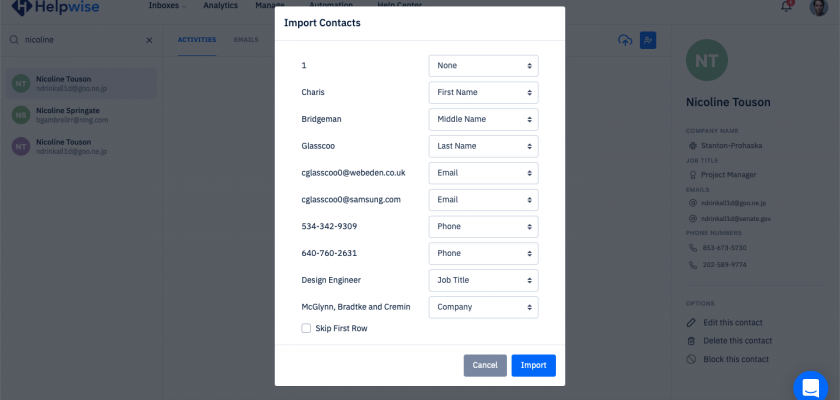Click the pencil icon for Edit contact
The height and width of the screenshot is (400, 840).
pos(691,322)
